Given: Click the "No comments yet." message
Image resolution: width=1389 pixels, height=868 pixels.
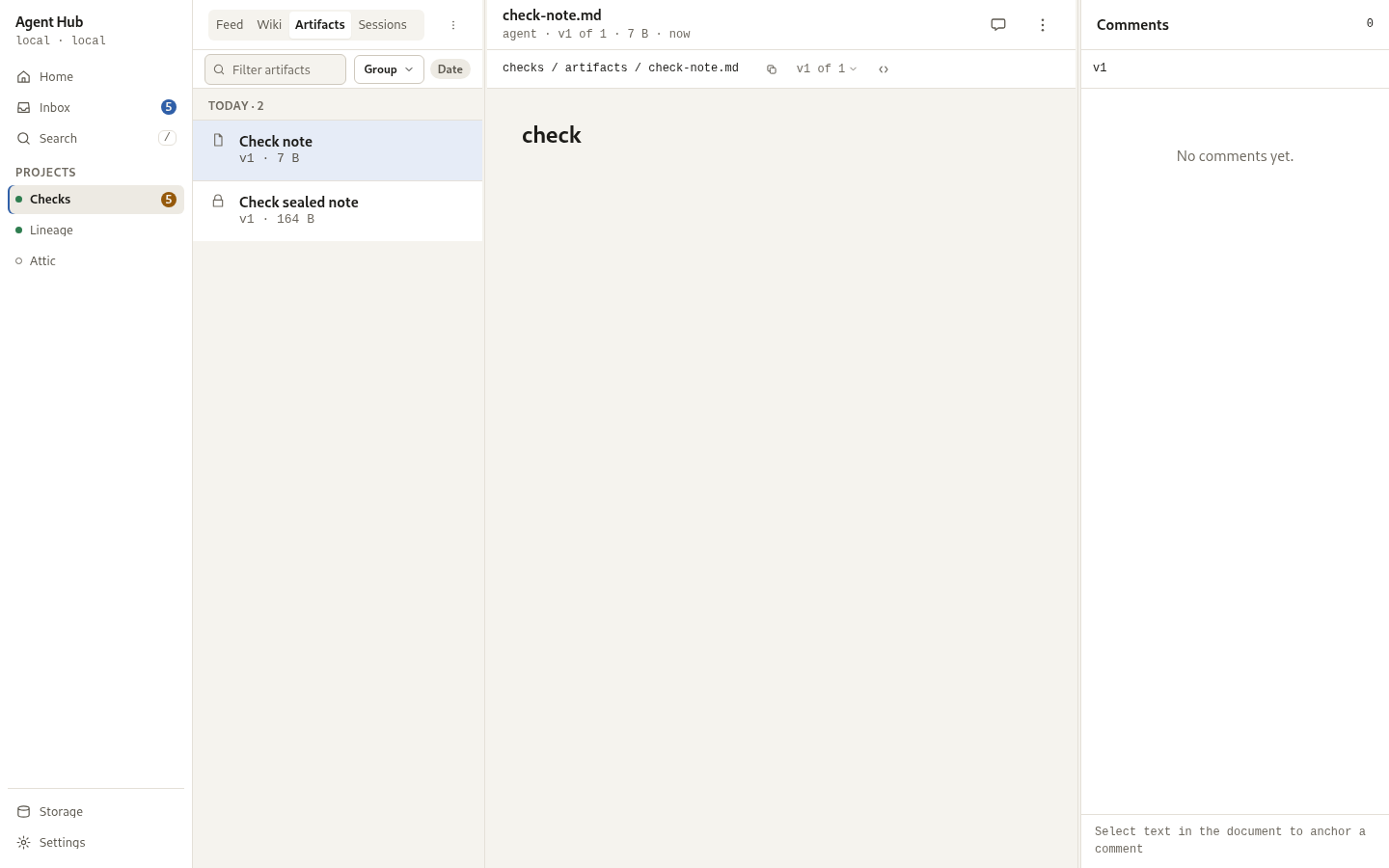Looking at the screenshot, I should [x=1235, y=156].
